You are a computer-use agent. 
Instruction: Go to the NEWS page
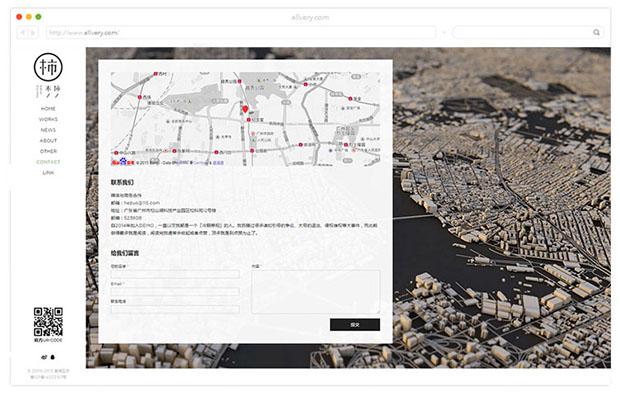coord(48,130)
